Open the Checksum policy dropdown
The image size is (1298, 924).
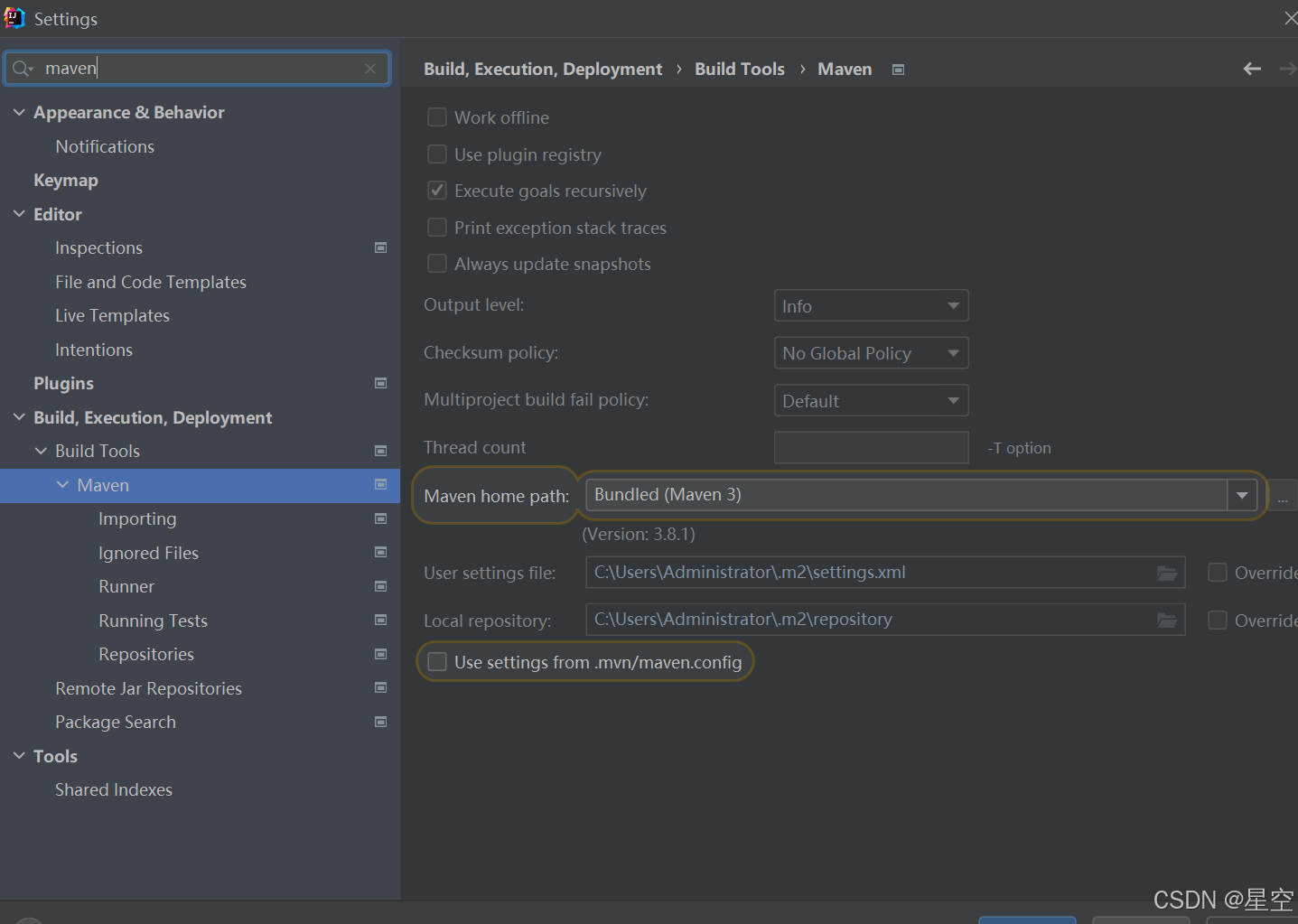(x=871, y=353)
